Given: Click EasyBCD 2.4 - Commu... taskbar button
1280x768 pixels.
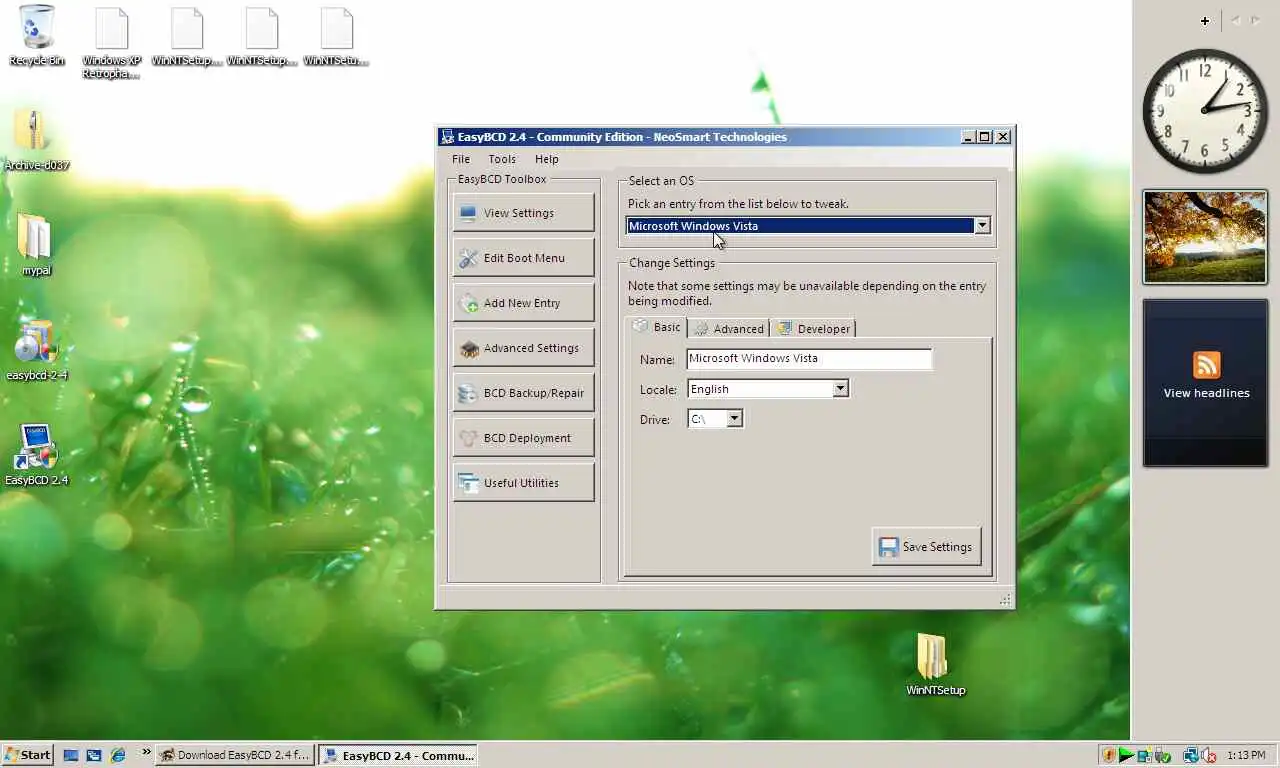Looking at the screenshot, I should tap(398, 755).
